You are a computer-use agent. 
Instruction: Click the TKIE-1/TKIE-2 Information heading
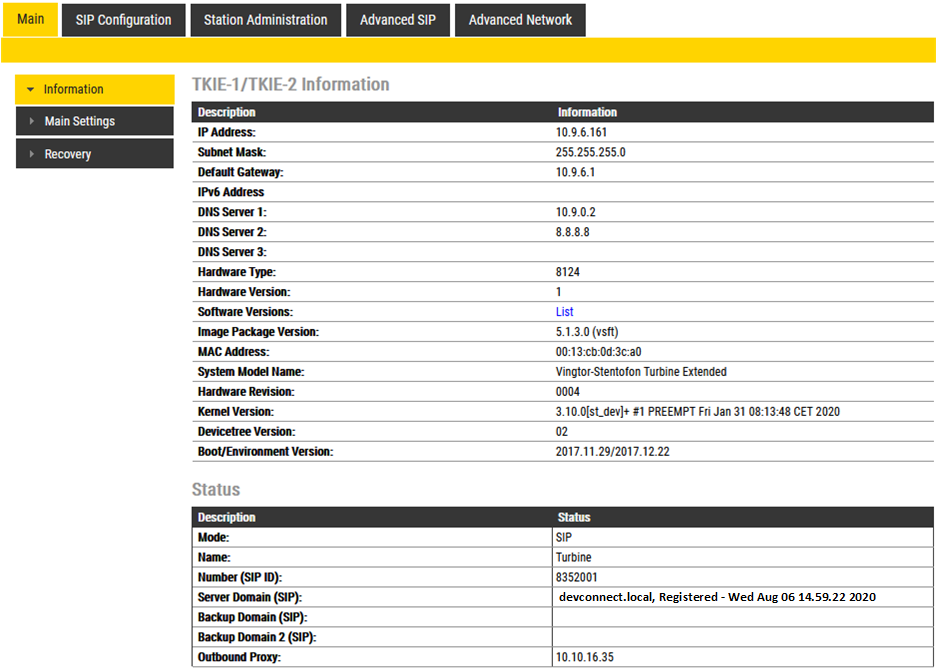pyautogui.click(x=290, y=85)
